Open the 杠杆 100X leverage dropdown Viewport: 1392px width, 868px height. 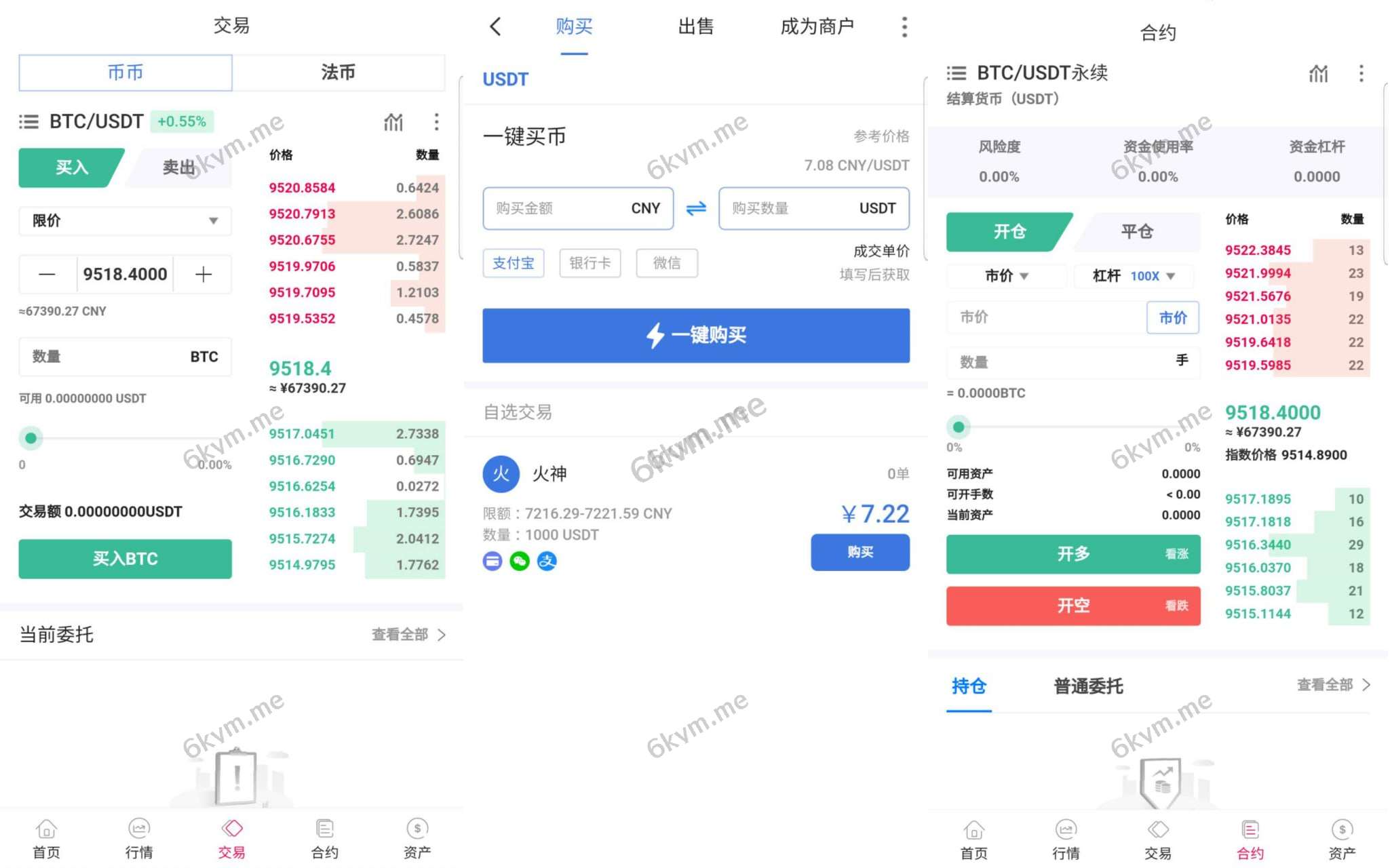[x=1134, y=276]
